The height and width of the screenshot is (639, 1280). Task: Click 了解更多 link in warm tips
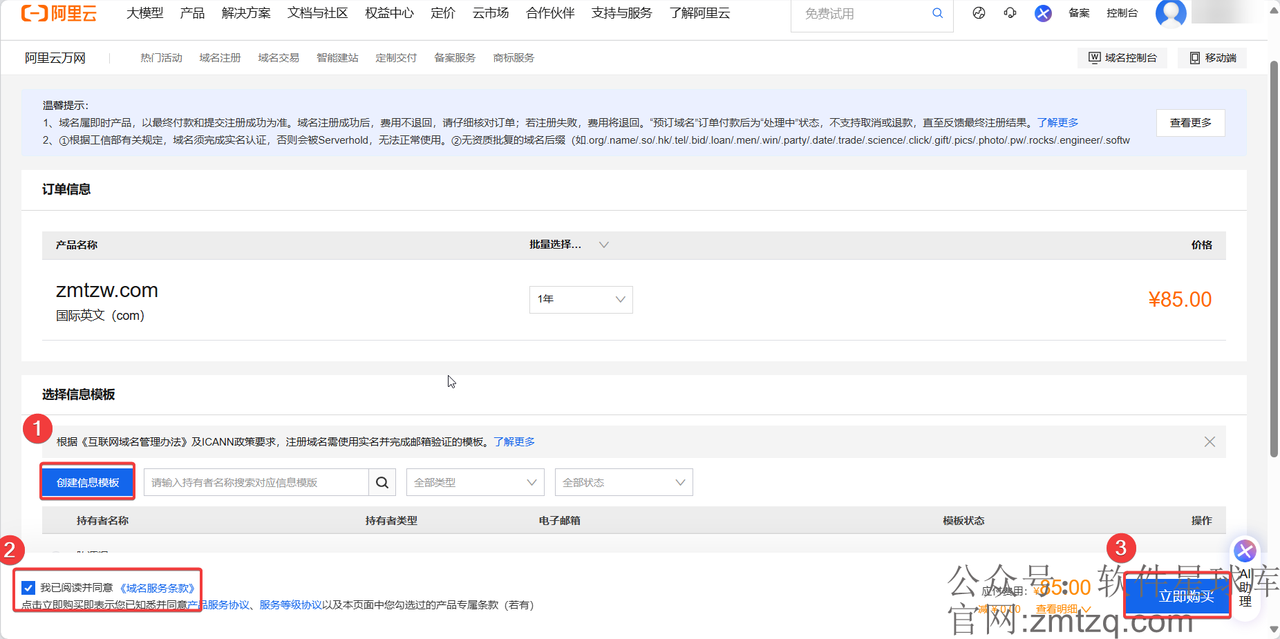pyautogui.click(x=1057, y=123)
